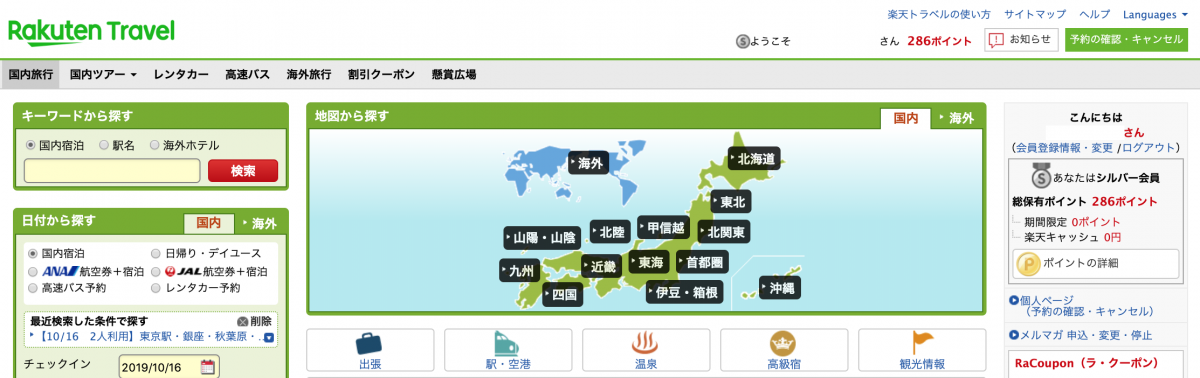Image resolution: width=1200 pixels, height=378 pixels.
Task: Open the 駅・空港 train icon category
Action: [507, 349]
